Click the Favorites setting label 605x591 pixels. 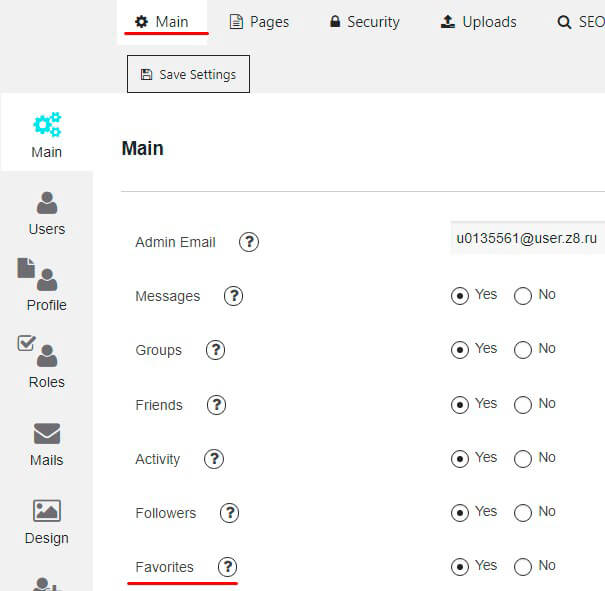pos(164,567)
